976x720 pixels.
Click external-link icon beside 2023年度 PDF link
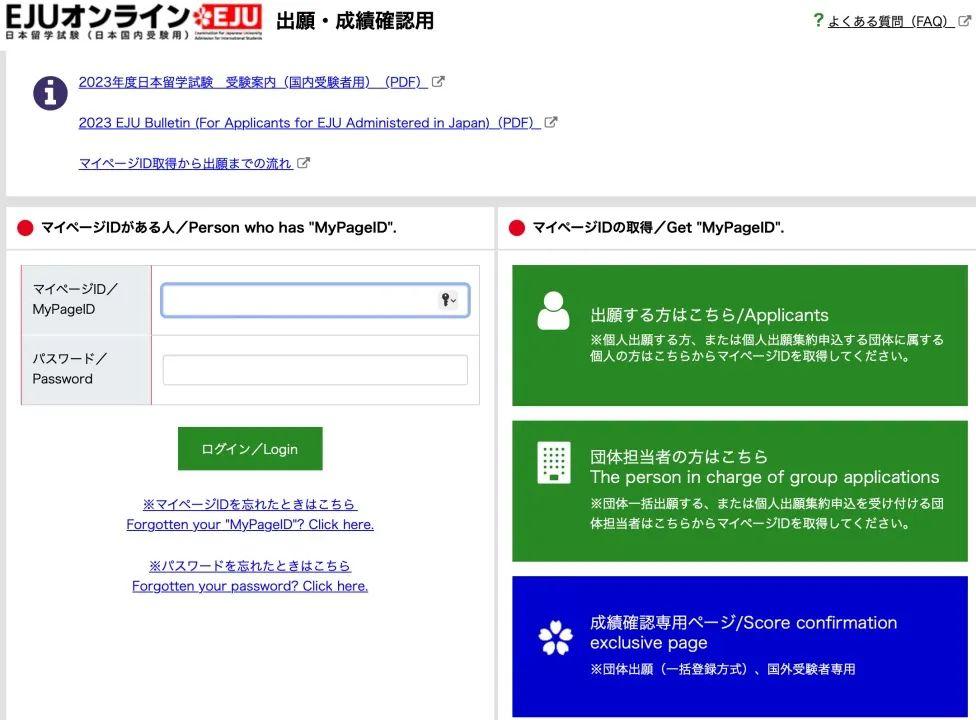click(x=437, y=81)
